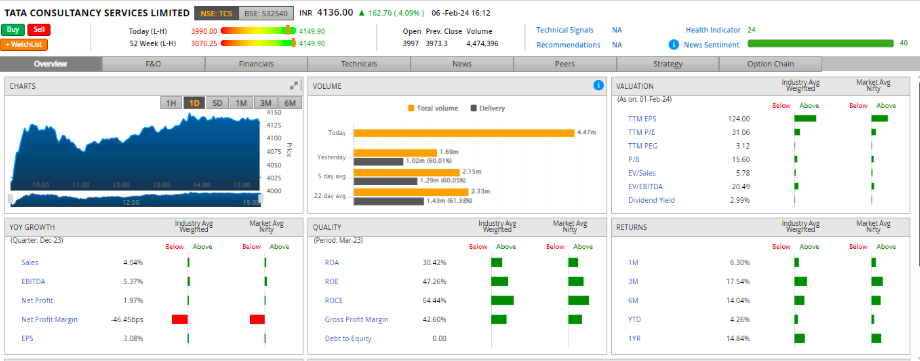Click the EPS growth link
Image resolution: width=920 pixels, height=361 pixels.
pos(27,339)
